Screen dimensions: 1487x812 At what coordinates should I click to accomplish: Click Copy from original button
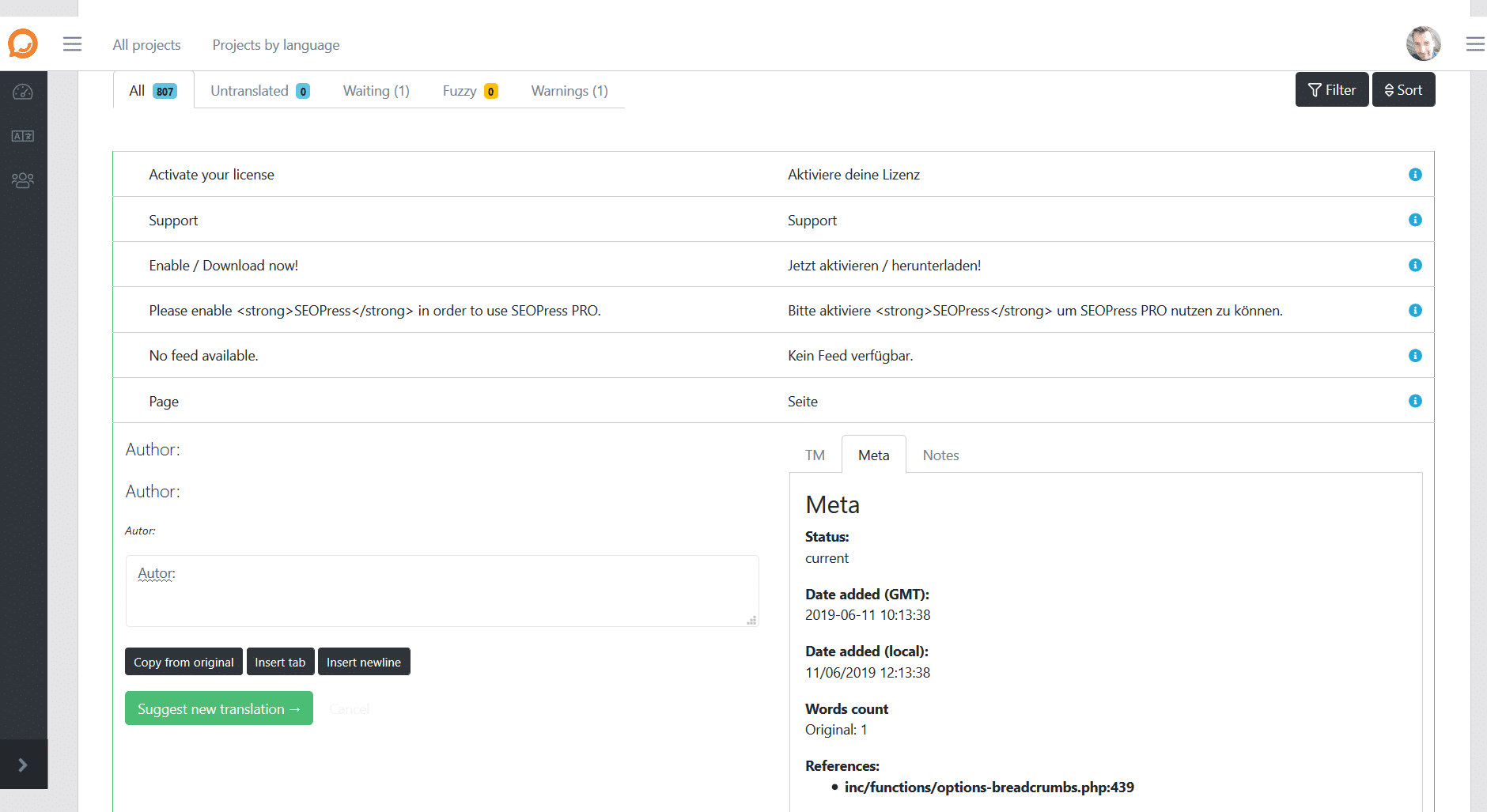pos(184,662)
